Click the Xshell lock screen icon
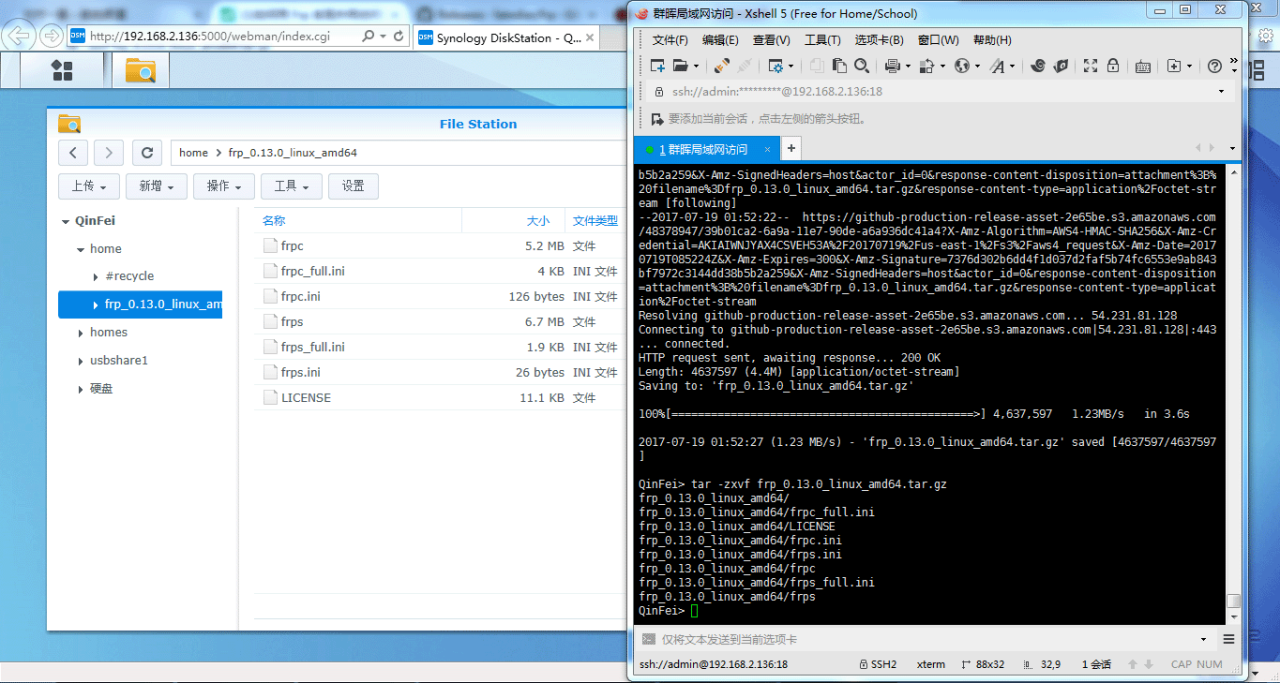 click(x=1113, y=66)
